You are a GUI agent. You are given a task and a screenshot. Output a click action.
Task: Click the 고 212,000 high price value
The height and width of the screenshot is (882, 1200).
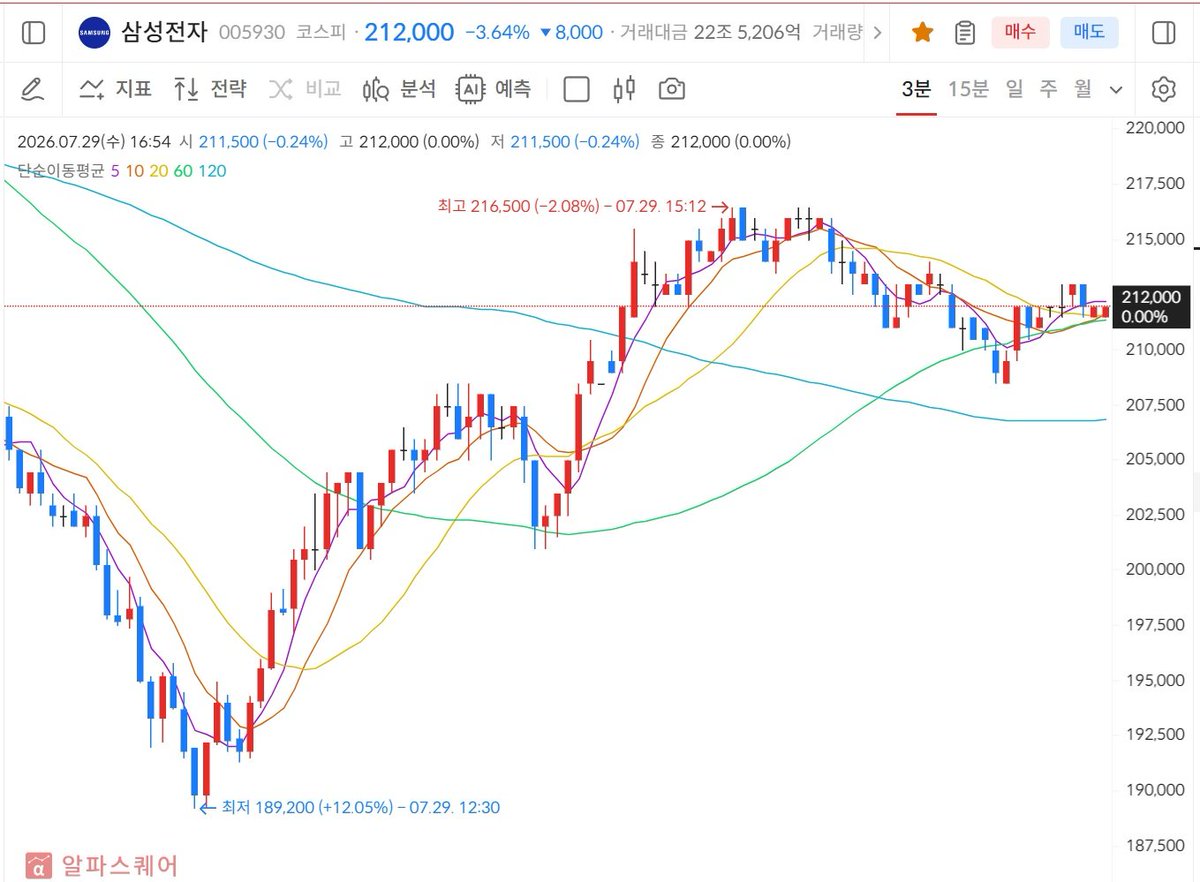tap(409, 142)
